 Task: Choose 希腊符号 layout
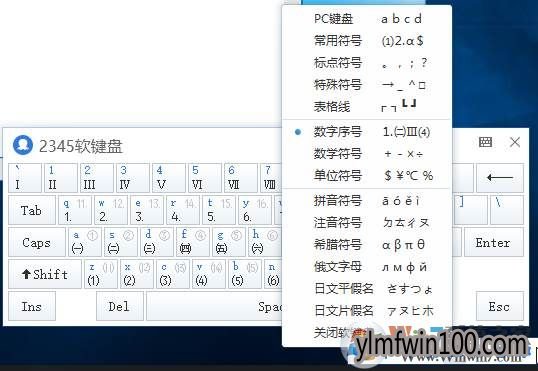point(366,245)
